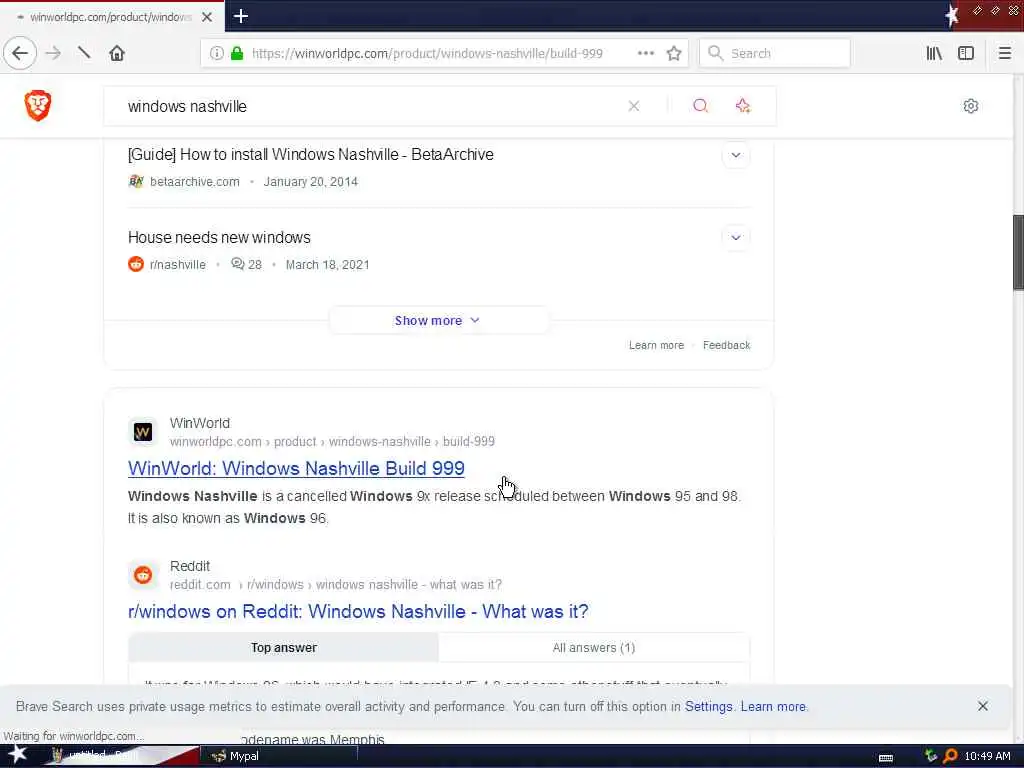The image size is (1024, 768).
Task: Click the r/nashville source label
Action: click(178, 264)
